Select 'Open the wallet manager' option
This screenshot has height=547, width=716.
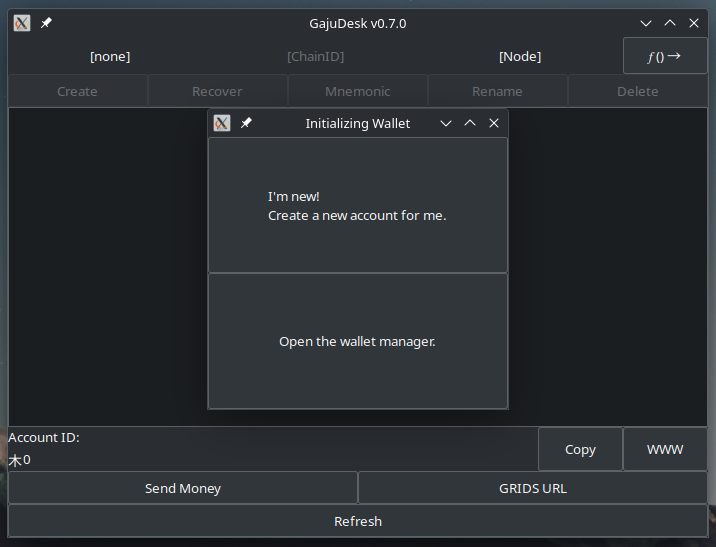click(x=357, y=341)
